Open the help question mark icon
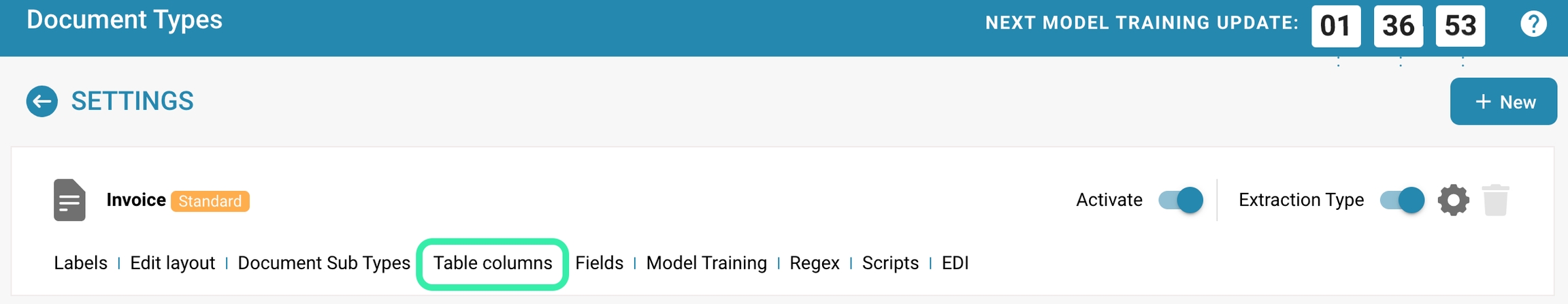The image size is (1568, 304). [1533, 25]
